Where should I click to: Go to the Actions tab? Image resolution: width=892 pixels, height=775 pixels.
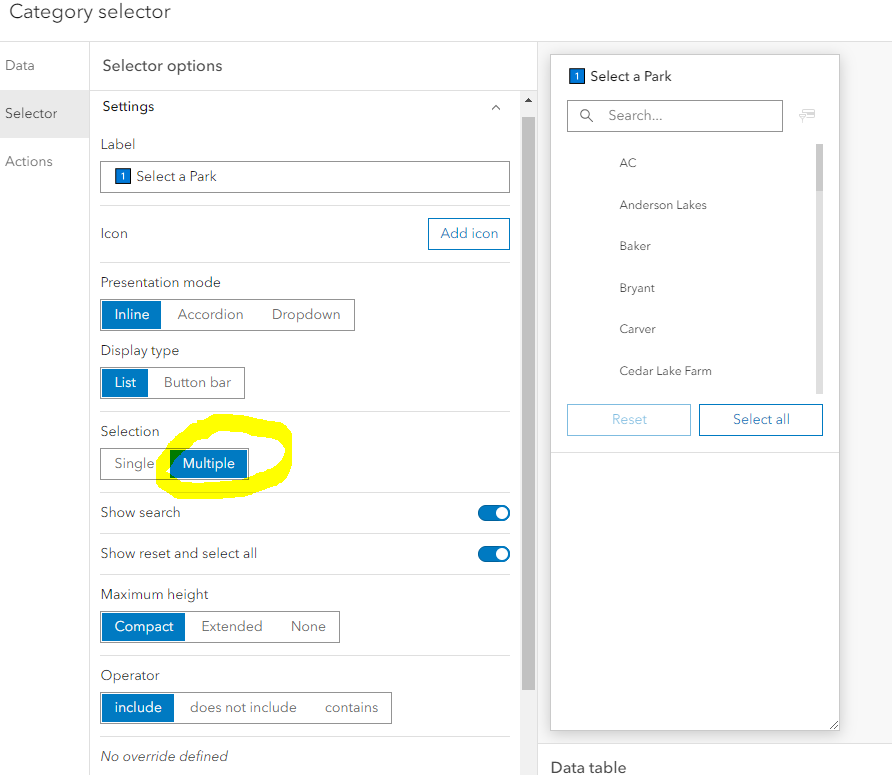pos(29,162)
